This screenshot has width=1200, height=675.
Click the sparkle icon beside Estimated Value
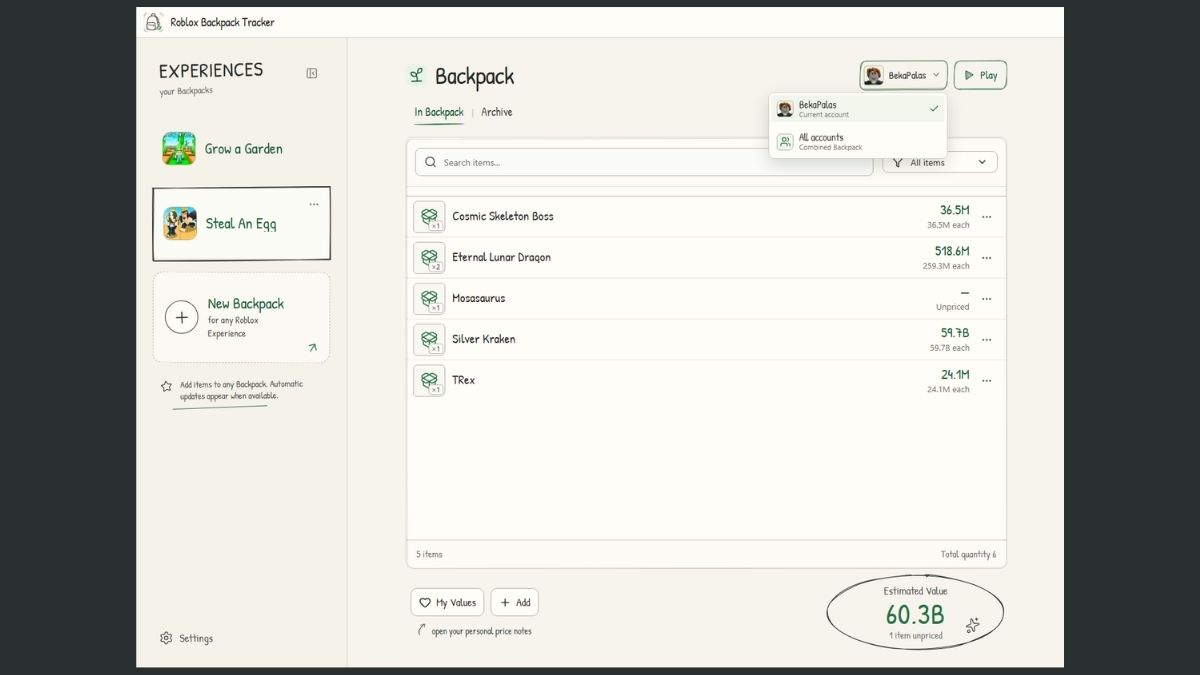pos(972,625)
